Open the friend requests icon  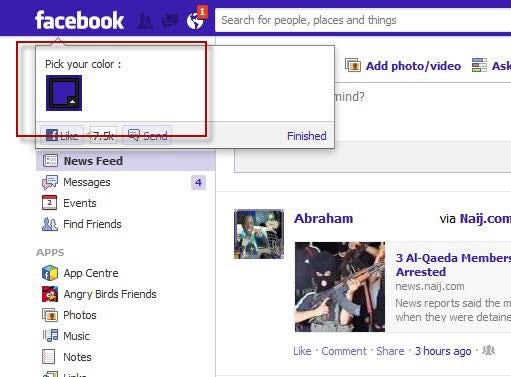(145, 21)
